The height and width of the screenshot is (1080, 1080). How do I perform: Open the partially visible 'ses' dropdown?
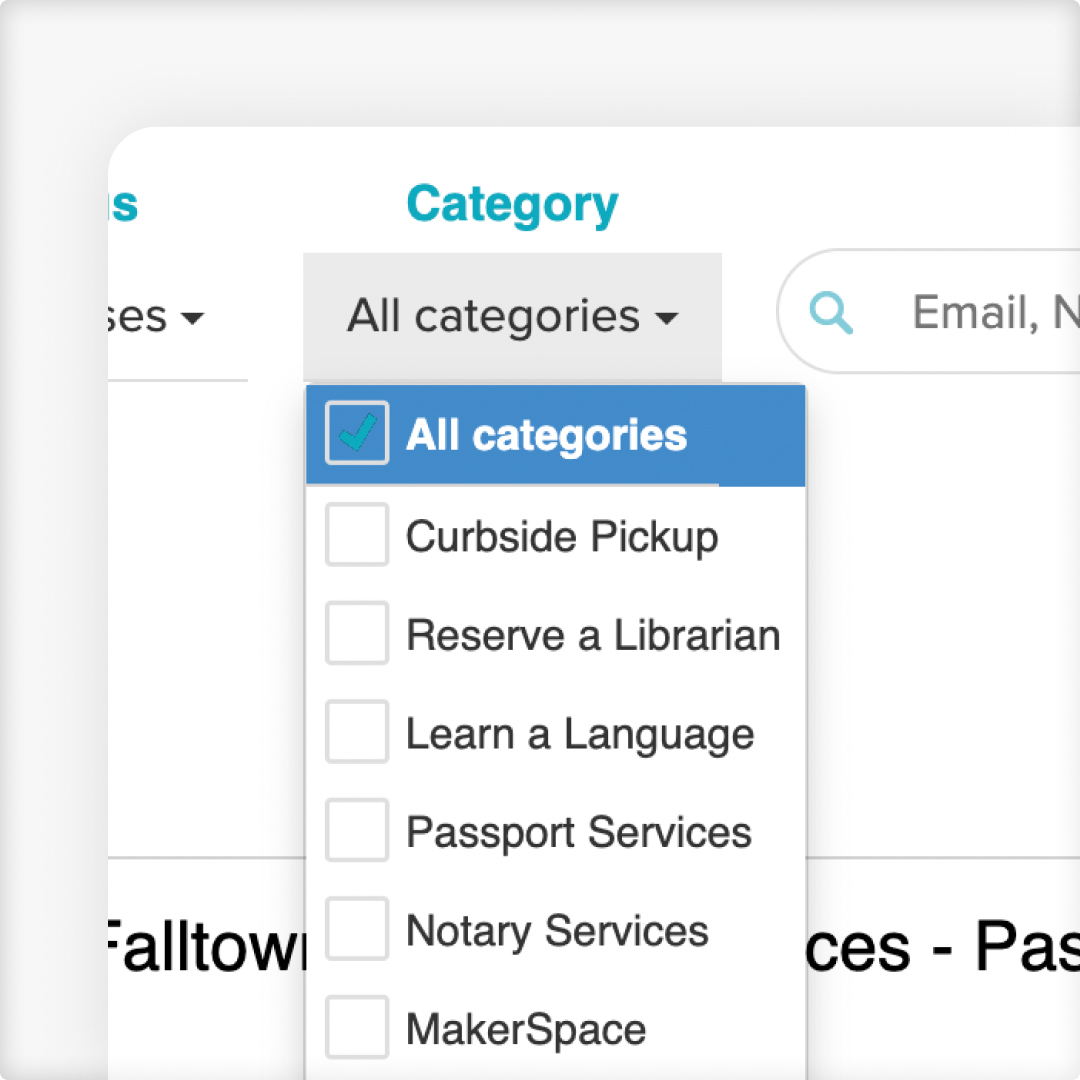click(x=157, y=317)
